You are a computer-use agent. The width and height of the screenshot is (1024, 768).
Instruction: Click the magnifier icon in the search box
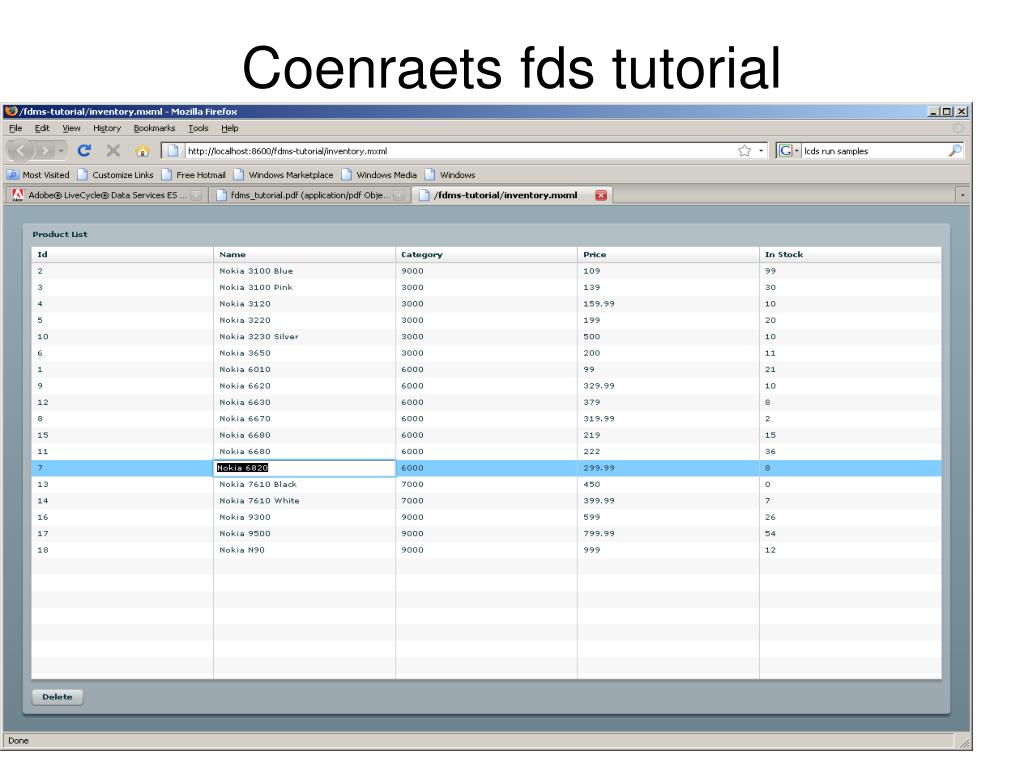[955, 151]
